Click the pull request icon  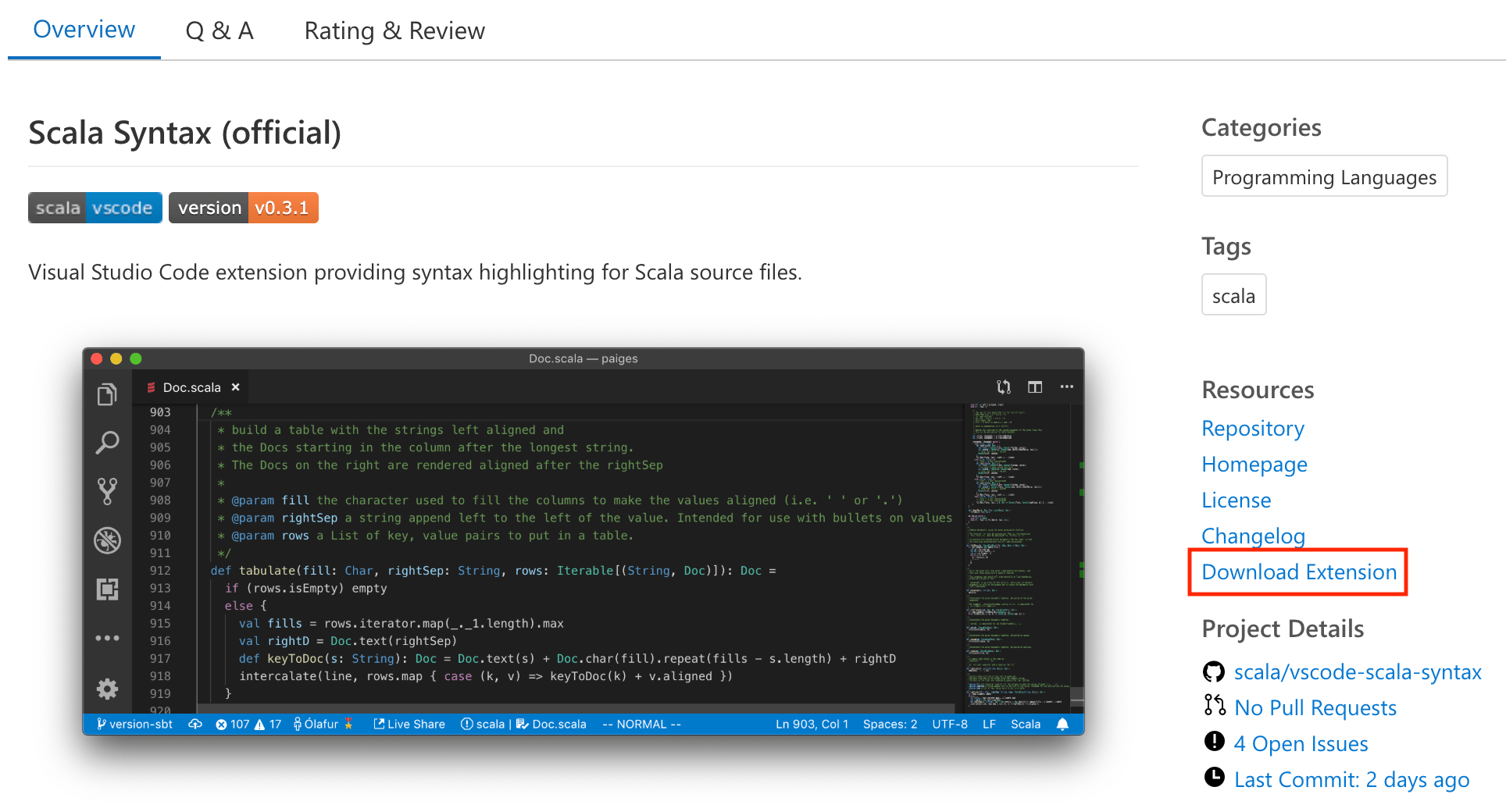(x=1215, y=705)
